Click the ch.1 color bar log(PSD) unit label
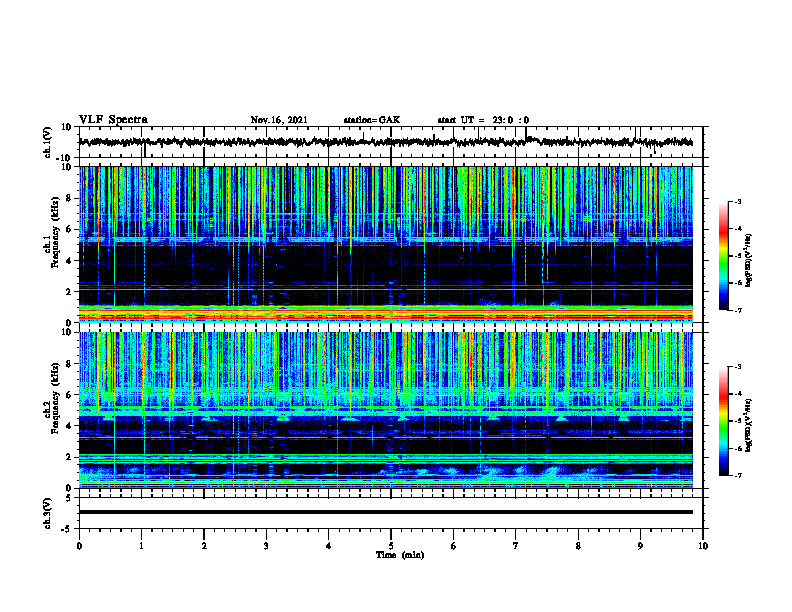Viewport: 792px width, 612px height. [x=749, y=261]
